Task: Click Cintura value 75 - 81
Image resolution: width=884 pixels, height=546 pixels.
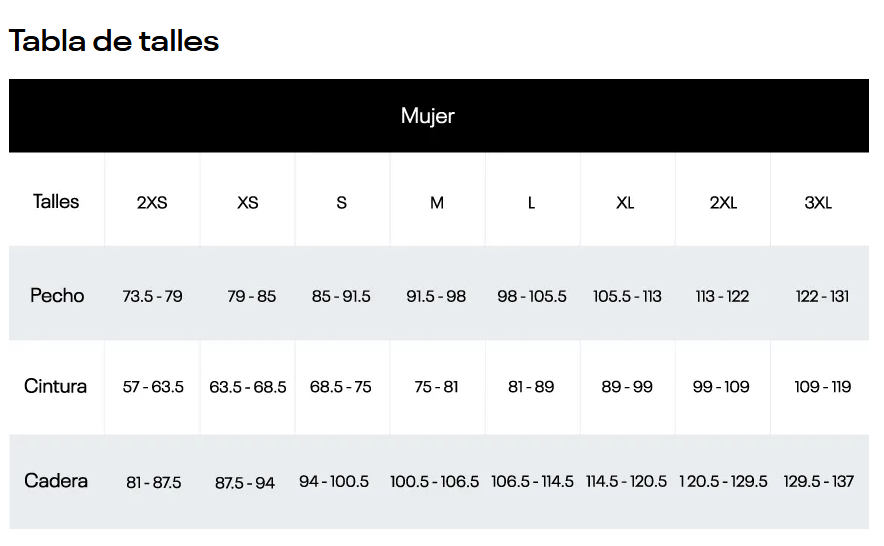Action: (x=437, y=387)
